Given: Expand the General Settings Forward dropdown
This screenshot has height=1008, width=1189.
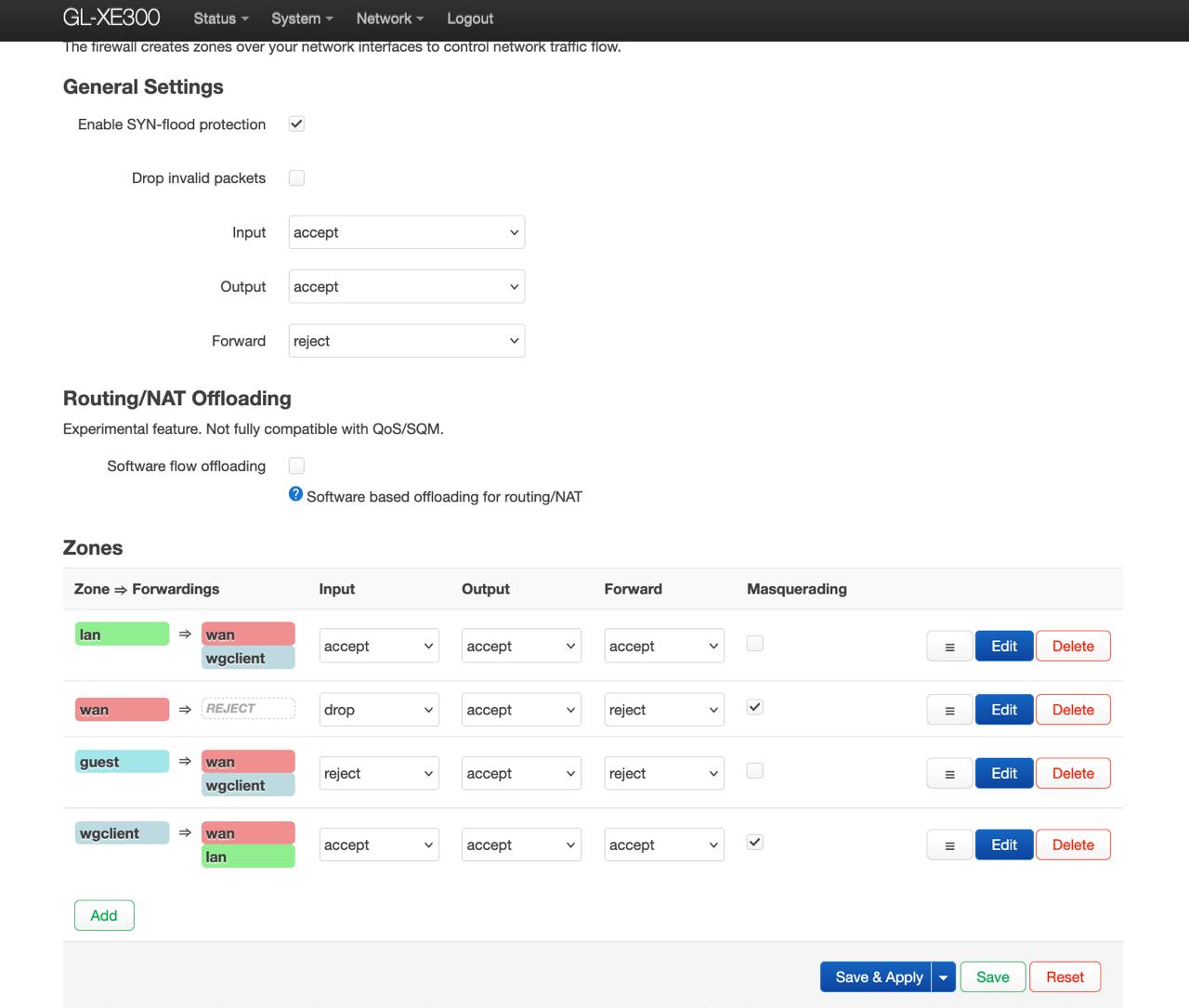Looking at the screenshot, I should click(x=407, y=341).
